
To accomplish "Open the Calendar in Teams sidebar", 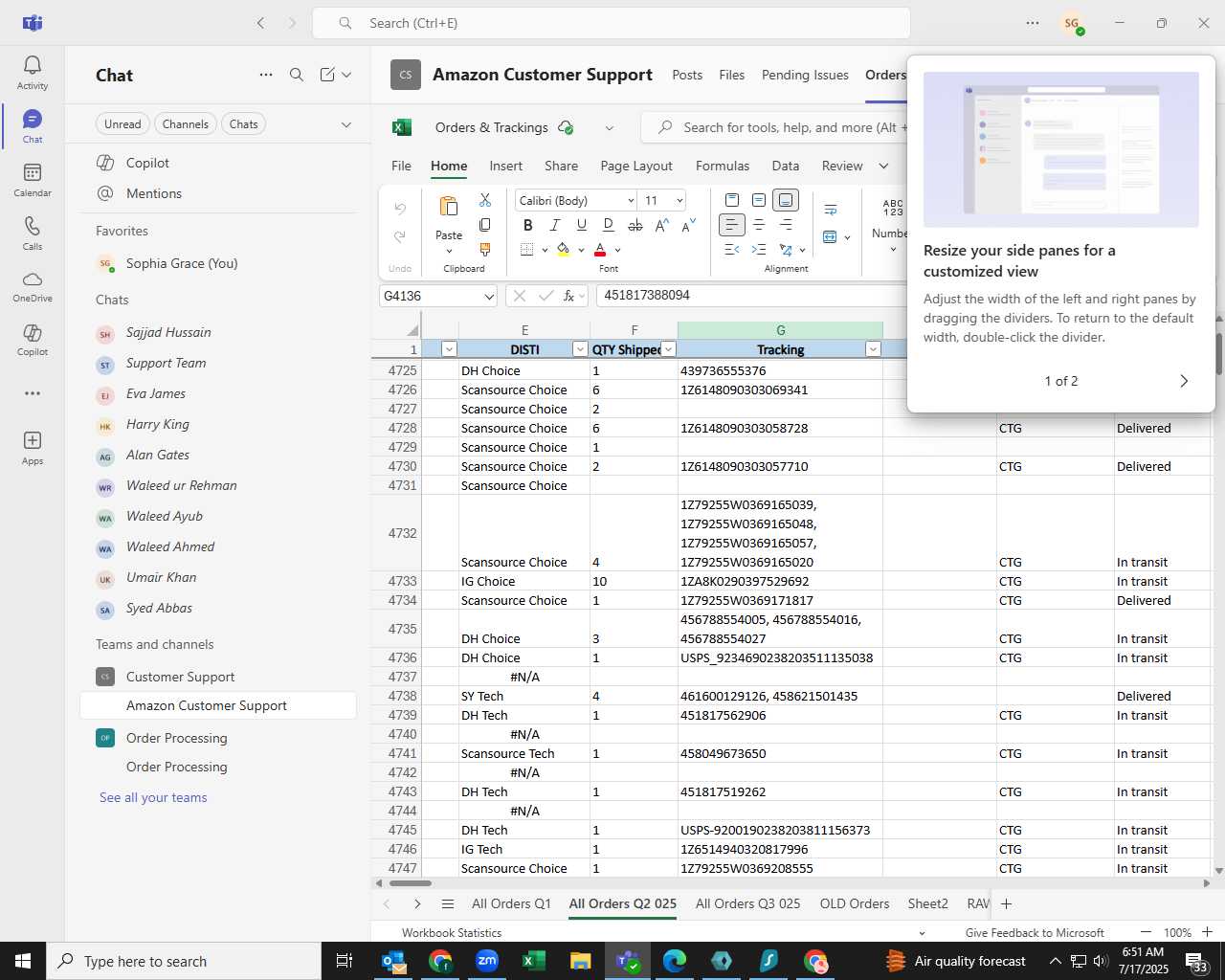I will tap(32, 180).
